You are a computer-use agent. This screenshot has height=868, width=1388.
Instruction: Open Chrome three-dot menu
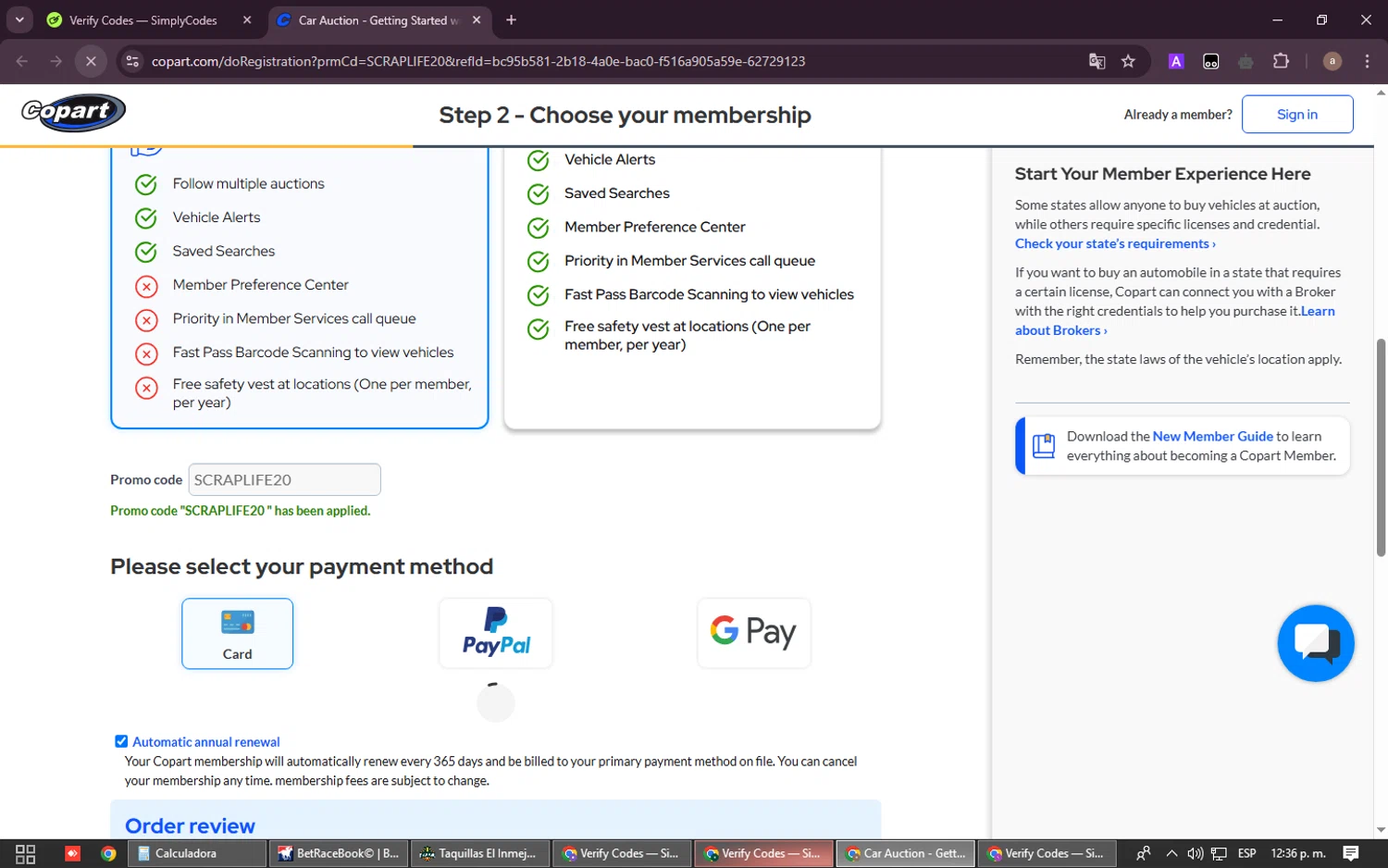coord(1367,61)
